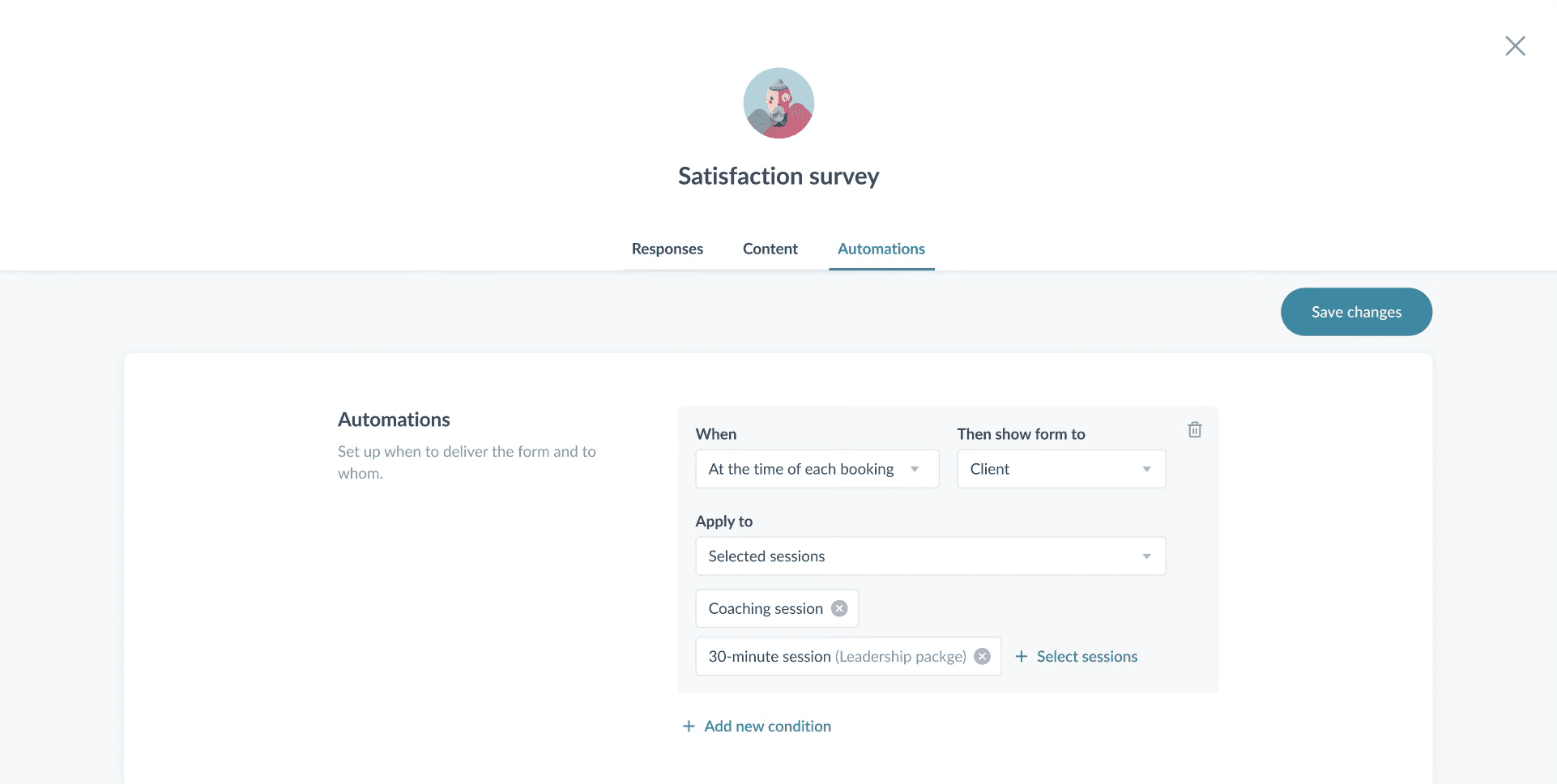The height and width of the screenshot is (784, 1557).
Task: Open the Then show form to dropdown
Action: point(1061,469)
